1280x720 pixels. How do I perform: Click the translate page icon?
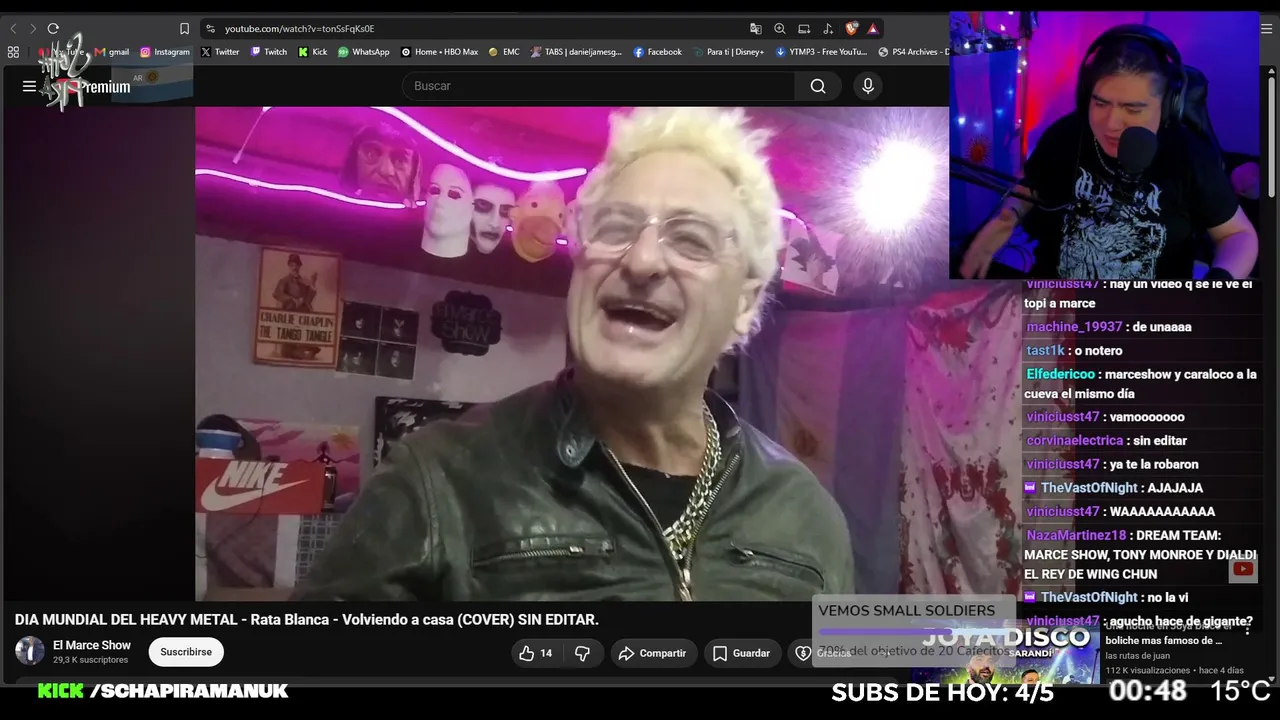pyautogui.click(x=756, y=28)
